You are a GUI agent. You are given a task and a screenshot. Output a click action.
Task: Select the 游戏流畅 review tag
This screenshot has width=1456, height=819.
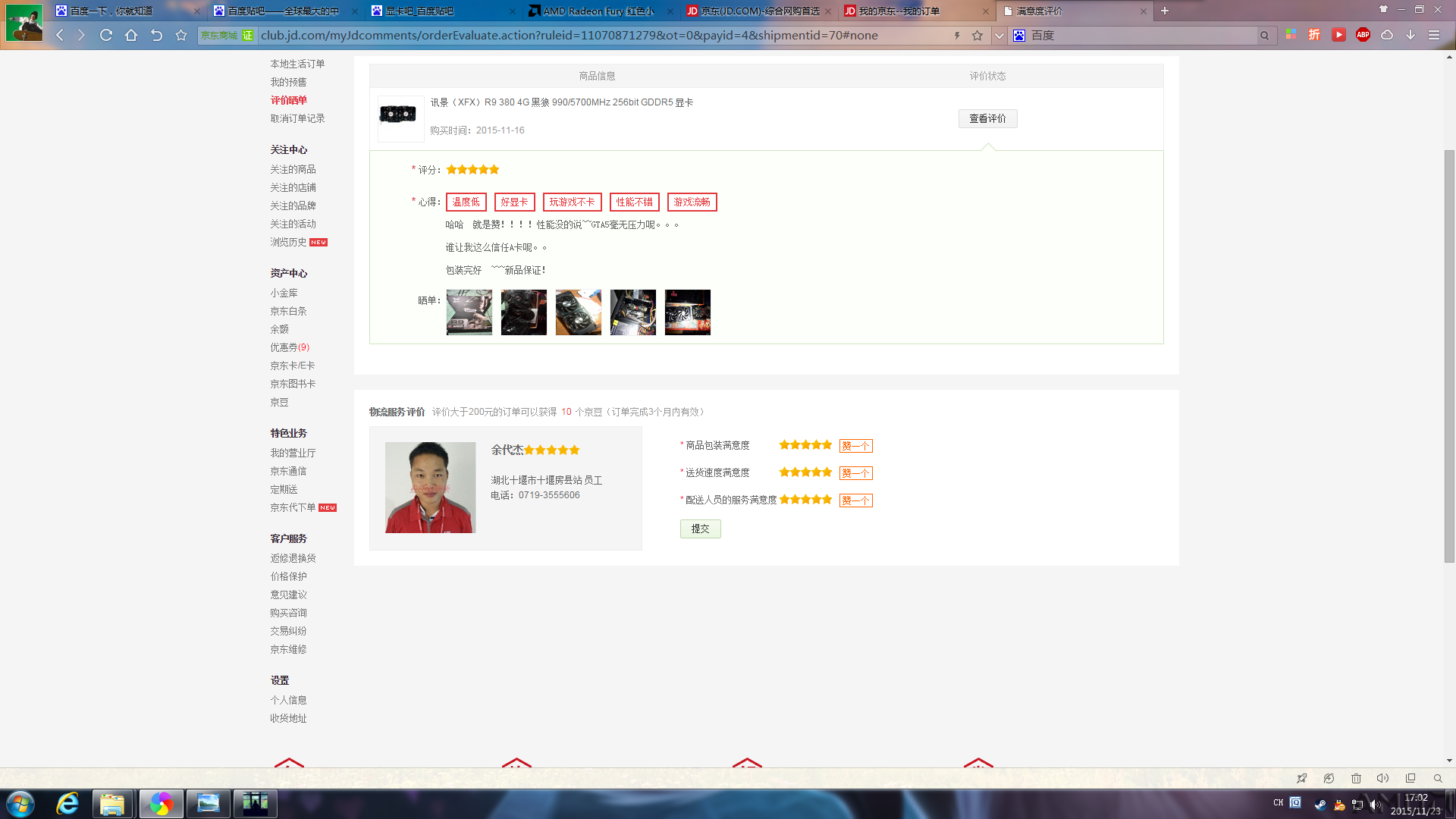[692, 202]
